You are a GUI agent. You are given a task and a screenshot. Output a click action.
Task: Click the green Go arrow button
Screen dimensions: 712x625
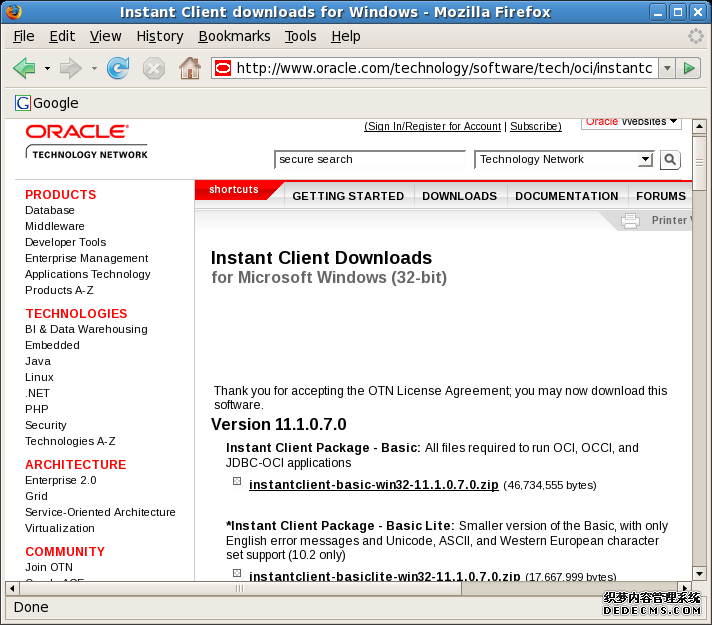688,68
